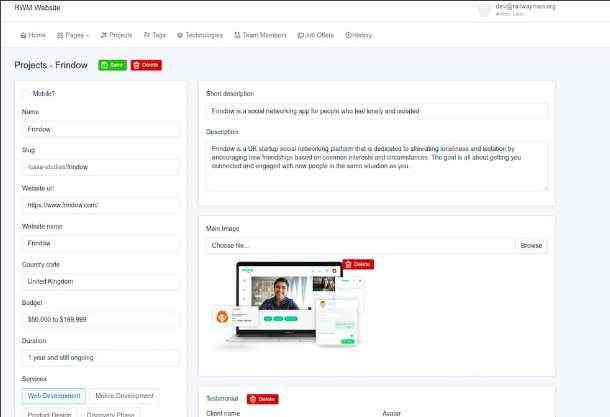The height and width of the screenshot is (417, 610).
Task: Expand the Pages dropdown menu
Action: (73, 35)
